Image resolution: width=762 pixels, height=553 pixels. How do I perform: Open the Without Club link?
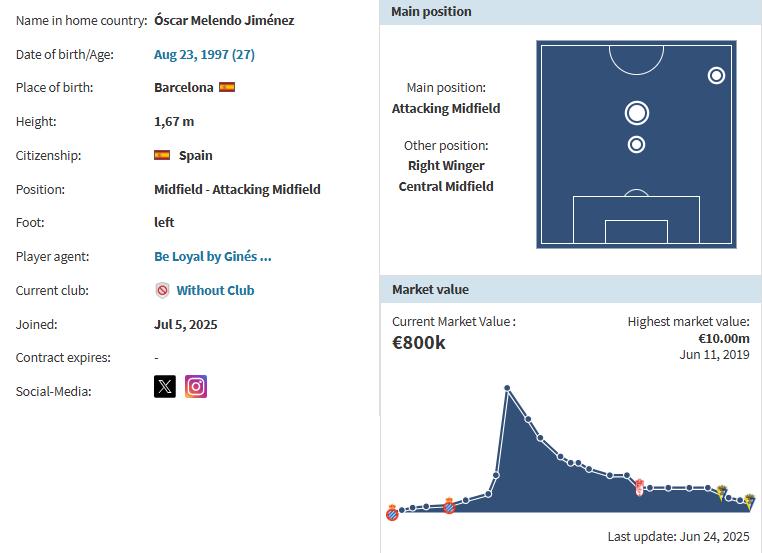[215, 290]
